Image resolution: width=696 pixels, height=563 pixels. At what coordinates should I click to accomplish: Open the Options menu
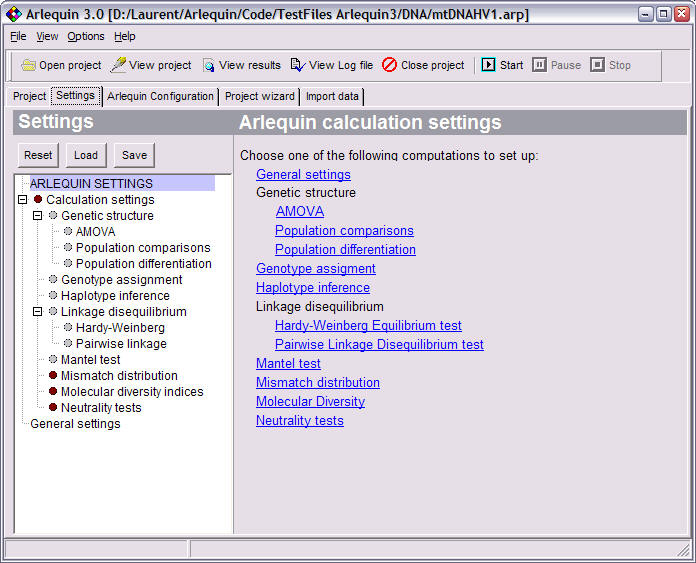point(86,36)
